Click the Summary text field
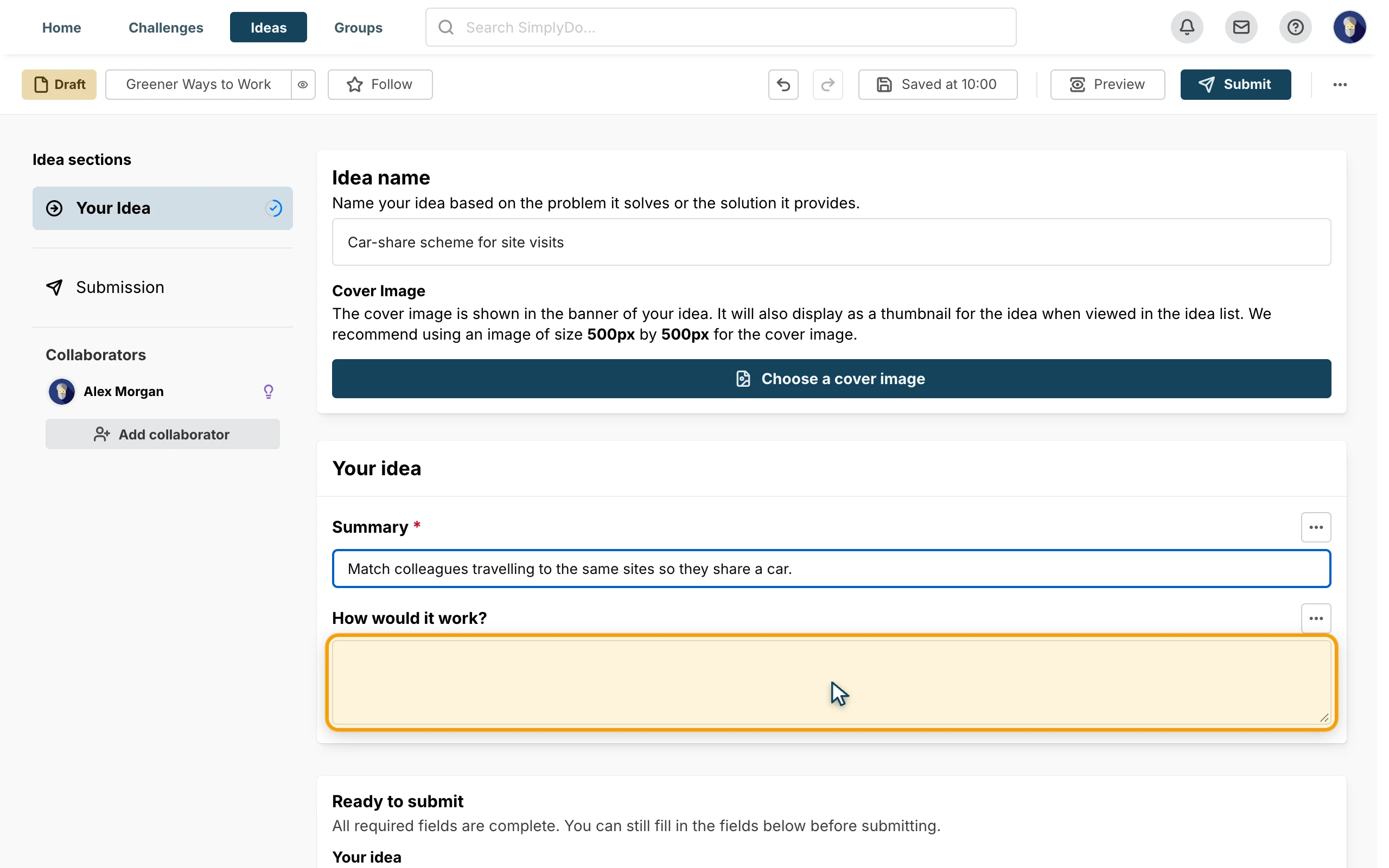 [831, 569]
